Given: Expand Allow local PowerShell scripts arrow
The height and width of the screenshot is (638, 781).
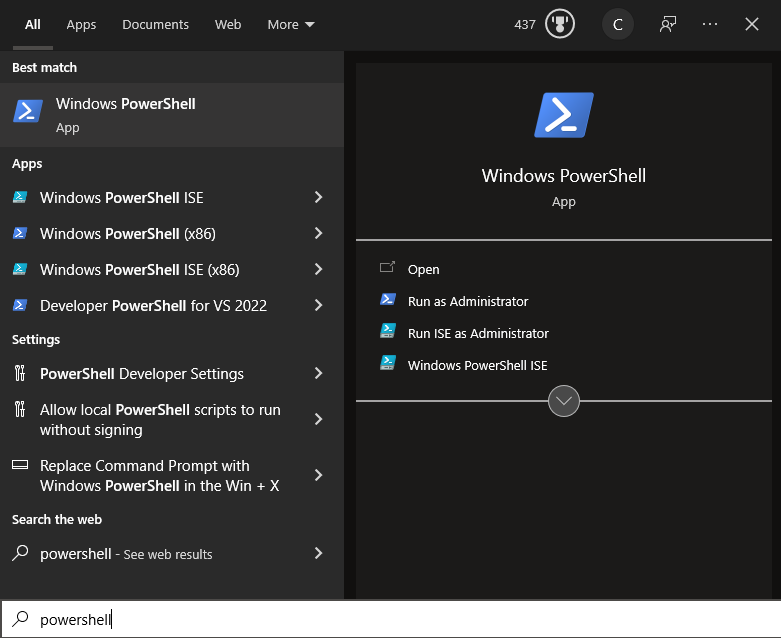Looking at the screenshot, I should click(318, 419).
